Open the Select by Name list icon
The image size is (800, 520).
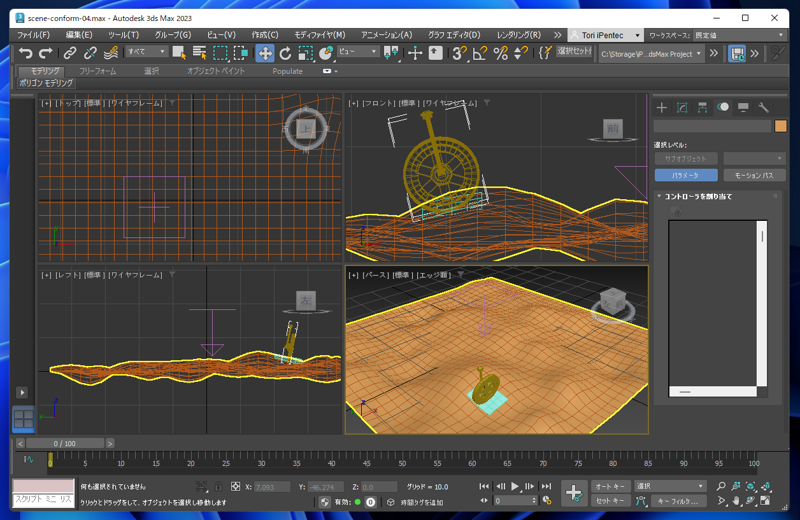click(x=199, y=53)
